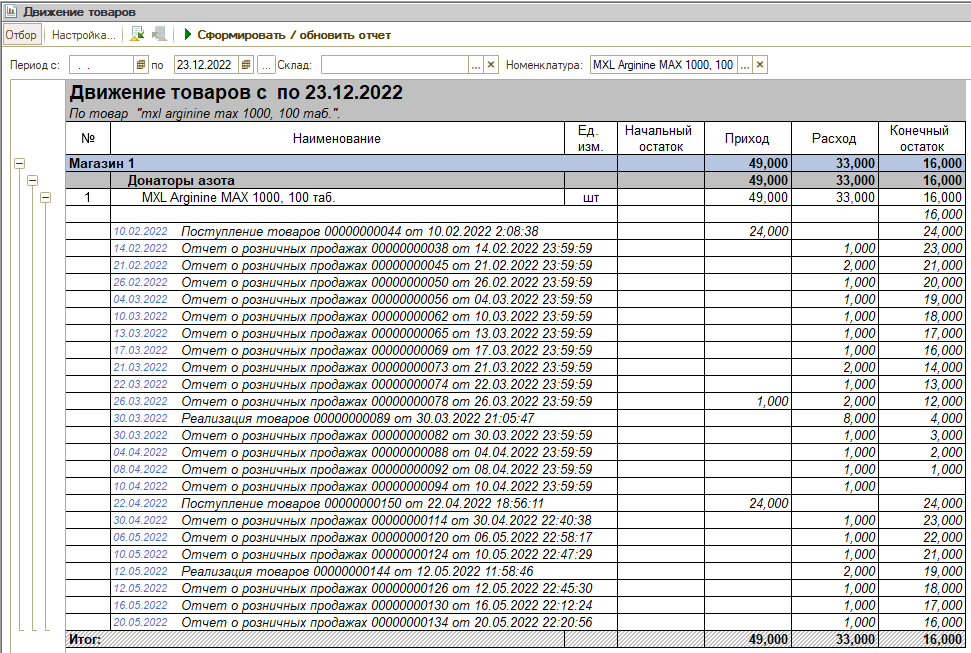The width and height of the screenshot is (971, 653).
Task: Collapse the MXL Arginine MAX 1000 item details
Action: pos(45,198)
